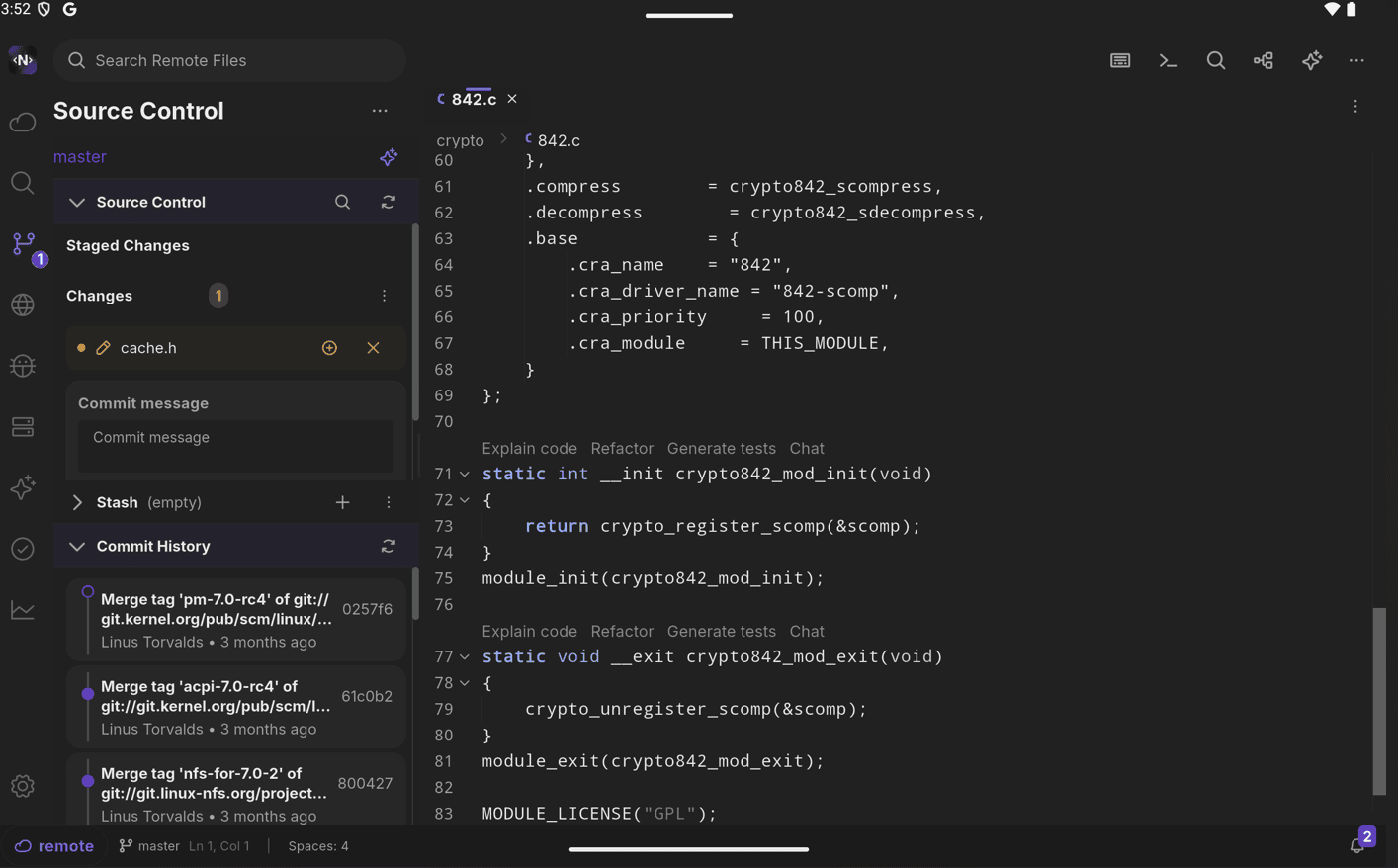Fold code at line 78
The height and width of the screenshot is (868, 1398).
[465, 683]
